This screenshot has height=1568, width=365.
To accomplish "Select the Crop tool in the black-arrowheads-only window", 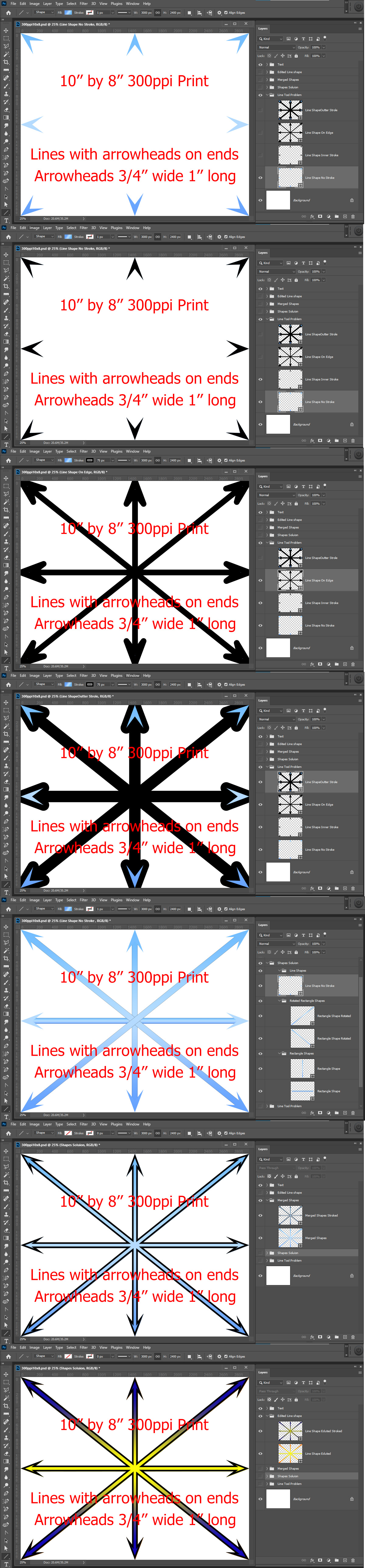I will 6,287.
